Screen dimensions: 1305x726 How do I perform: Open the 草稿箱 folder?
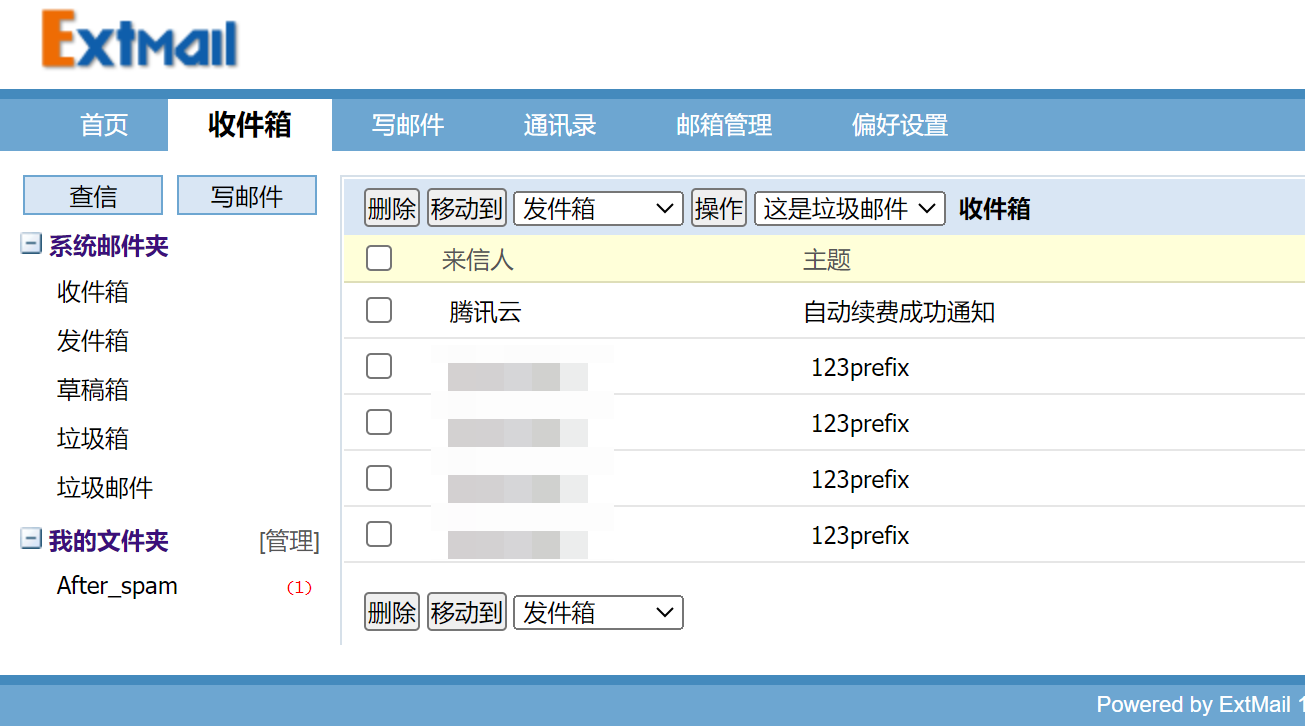[x=93, y=390]
